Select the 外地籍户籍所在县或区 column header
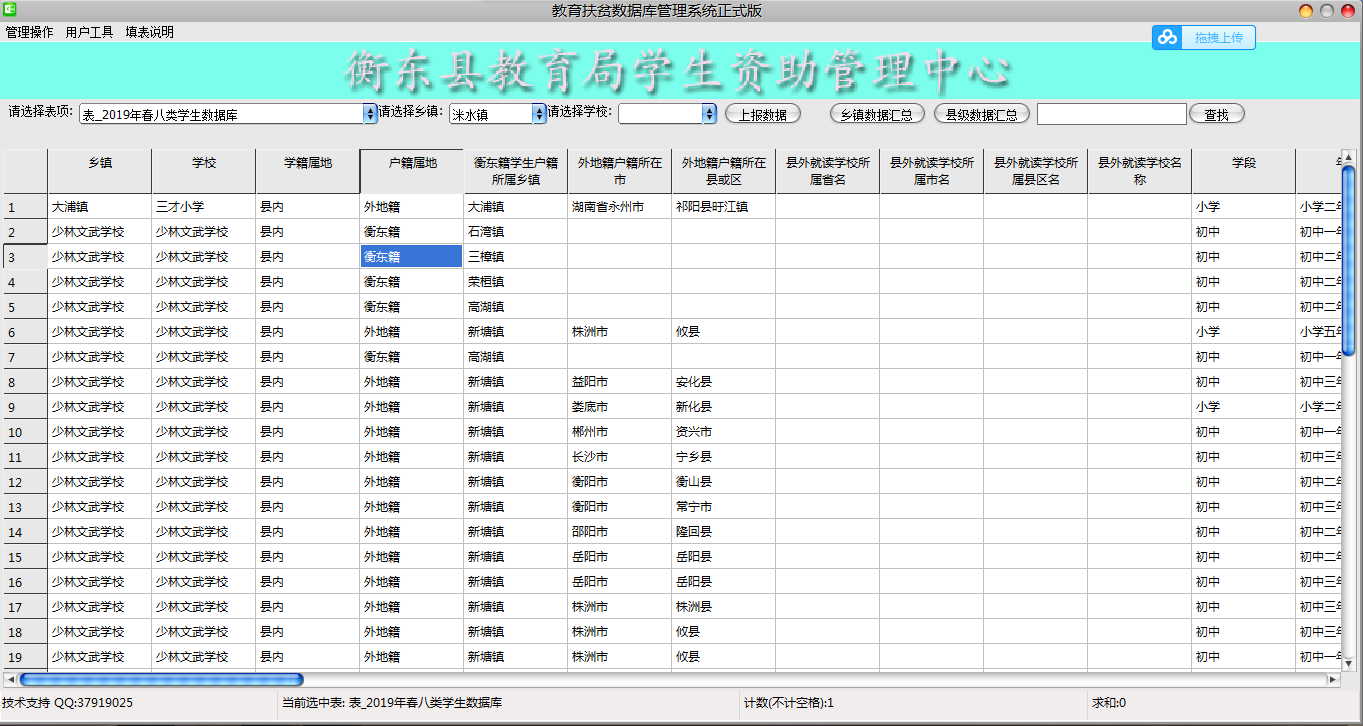The width and height of the screenshot is (1363, 726). click(724, 171)
